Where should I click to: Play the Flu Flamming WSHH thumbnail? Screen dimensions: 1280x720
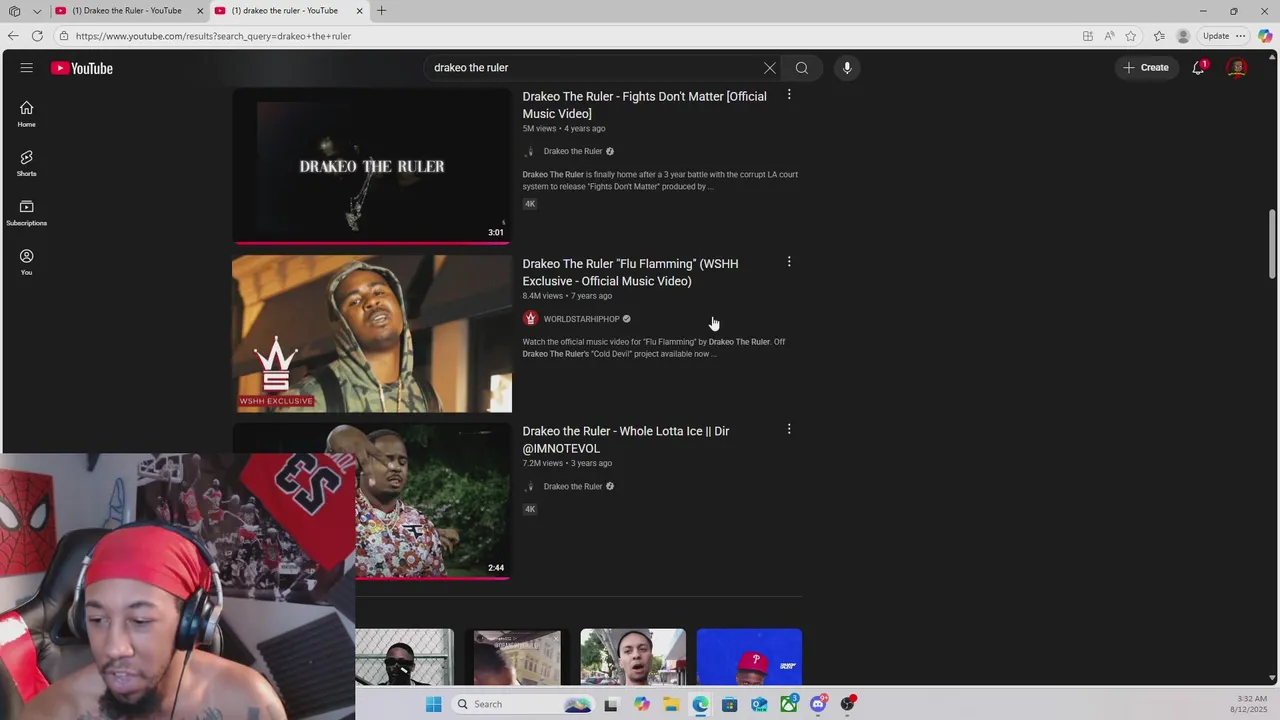click(372, 334)
